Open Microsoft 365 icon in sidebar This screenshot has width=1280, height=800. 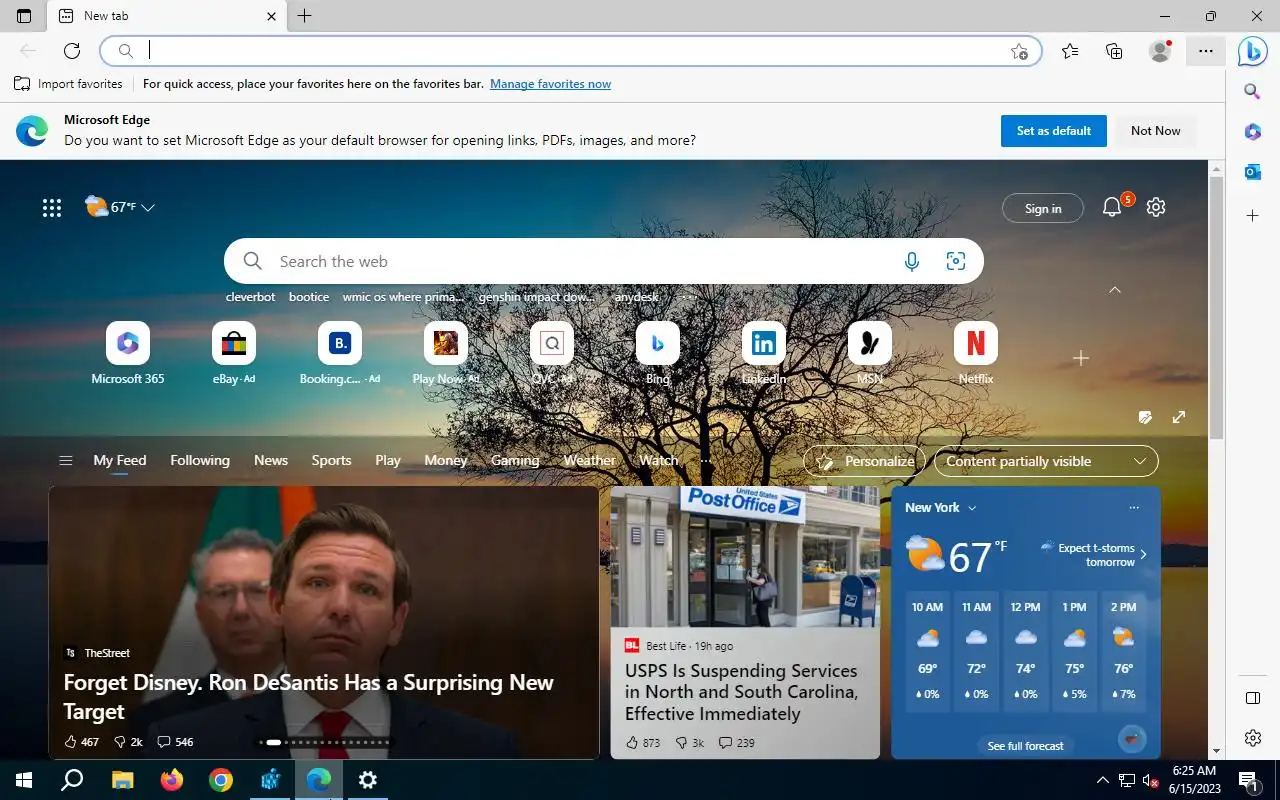click(x=1252, y=132)
